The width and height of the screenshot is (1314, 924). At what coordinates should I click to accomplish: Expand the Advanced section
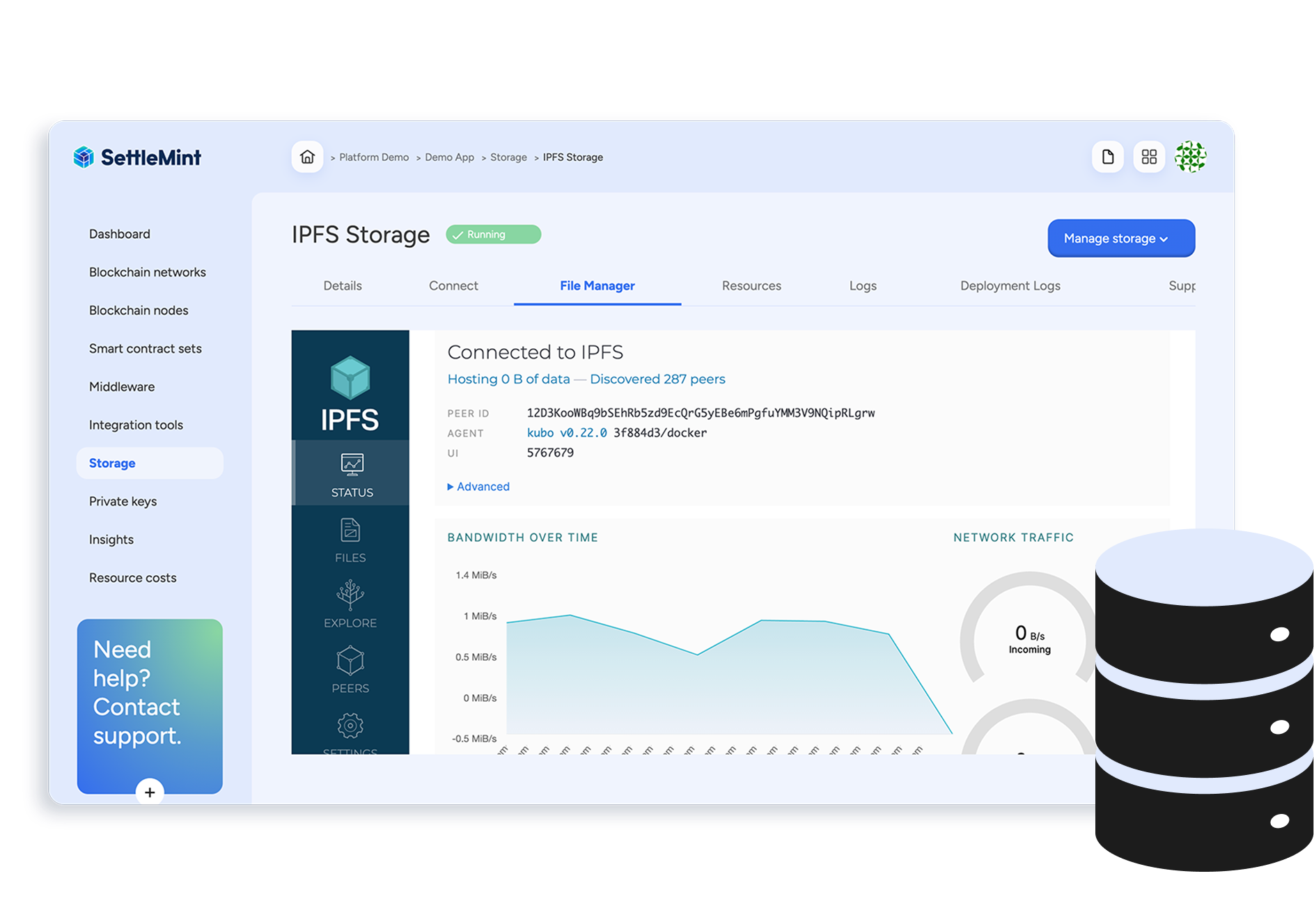pos(478,486)
